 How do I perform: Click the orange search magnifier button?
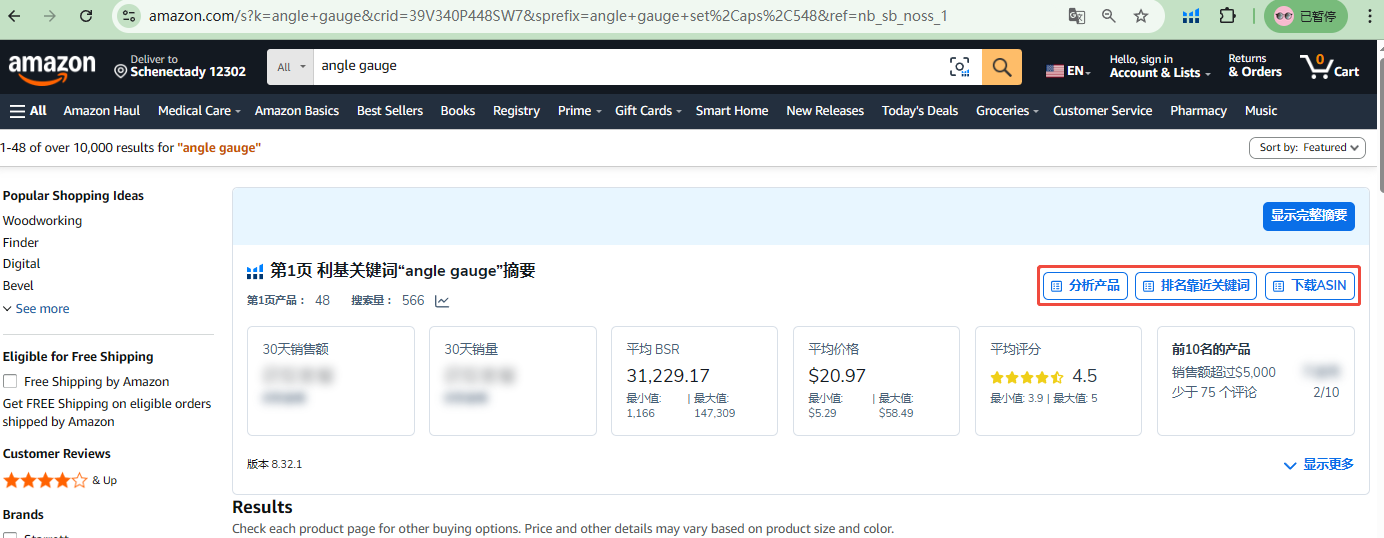(x=1001, y=67)
